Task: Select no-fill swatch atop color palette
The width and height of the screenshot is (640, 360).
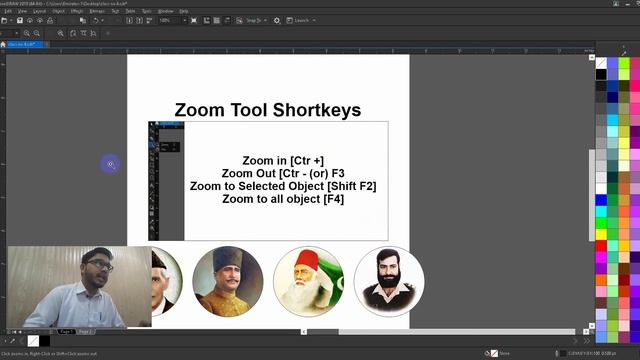Action: [x=601, y=63]
